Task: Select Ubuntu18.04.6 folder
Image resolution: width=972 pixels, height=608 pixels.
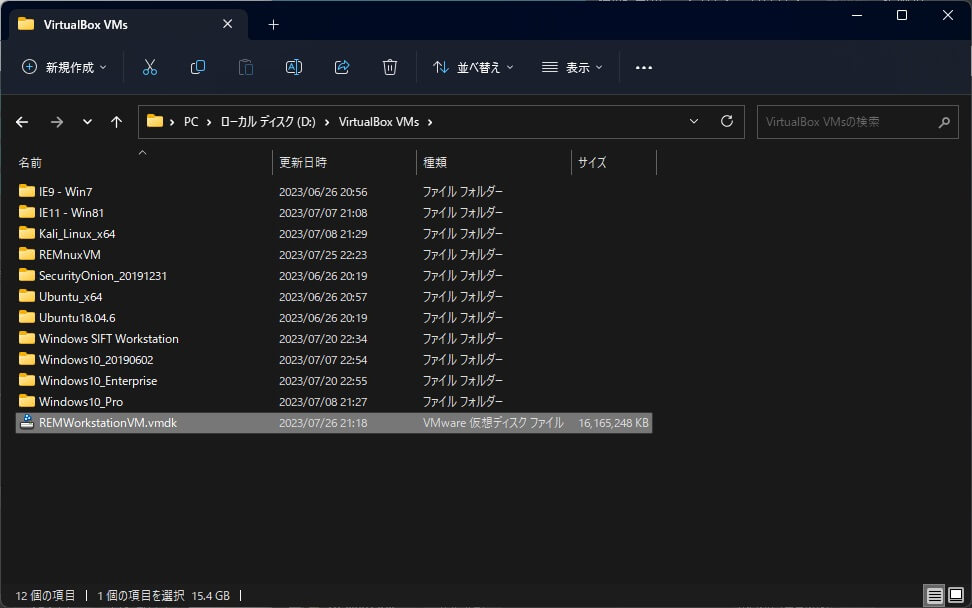Action: [x=77, y=318]
